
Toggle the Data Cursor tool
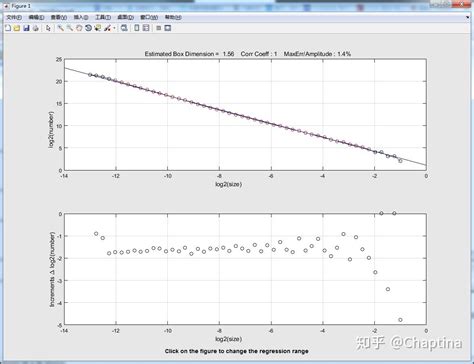(98, 28)
